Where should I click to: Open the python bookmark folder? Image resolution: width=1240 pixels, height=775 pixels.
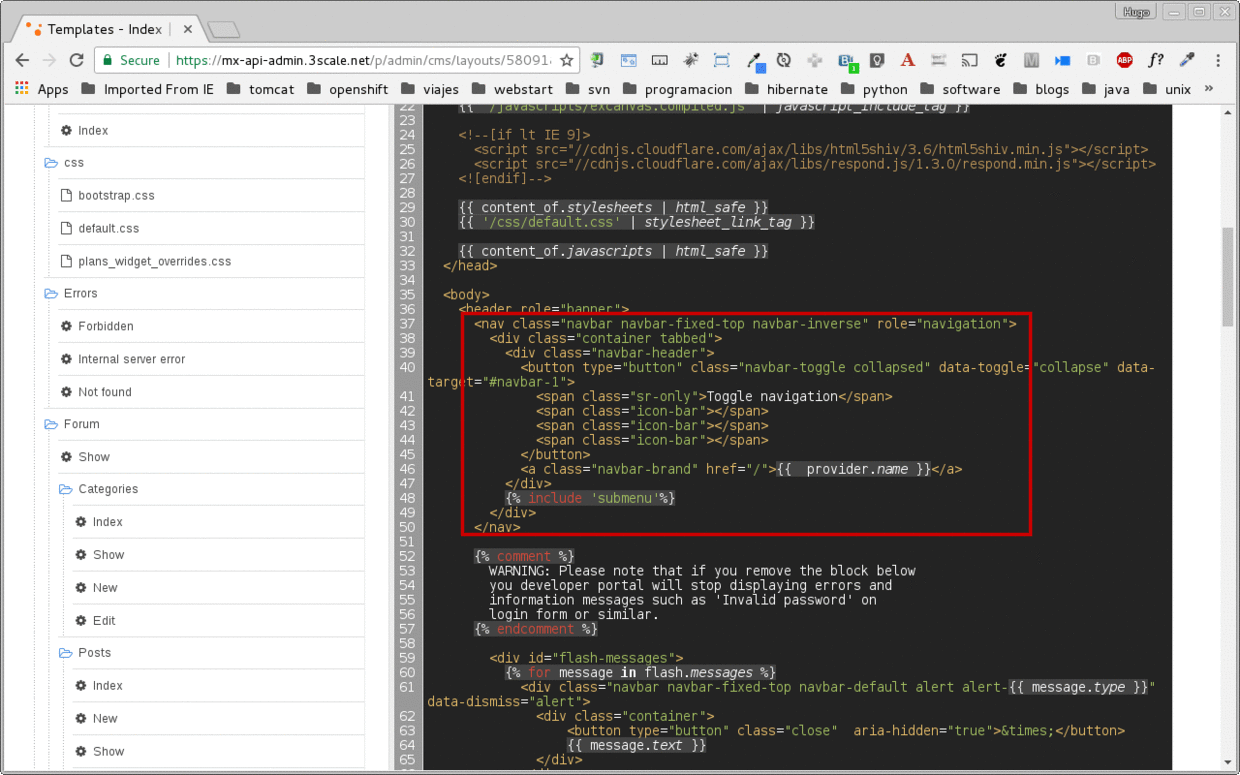click(x=873, y=89)
